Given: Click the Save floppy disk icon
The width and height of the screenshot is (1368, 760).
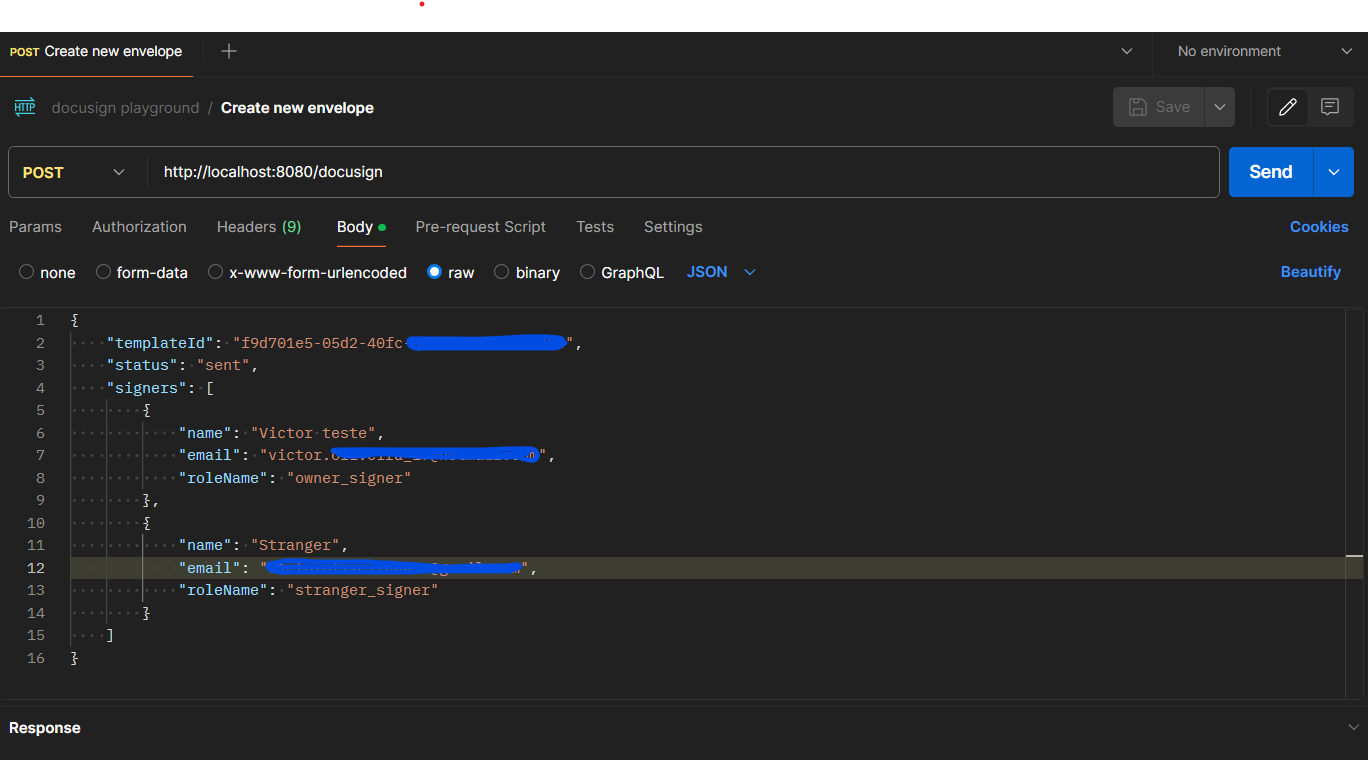Looking at the screenshot, I should click(x=1137, y=107).
